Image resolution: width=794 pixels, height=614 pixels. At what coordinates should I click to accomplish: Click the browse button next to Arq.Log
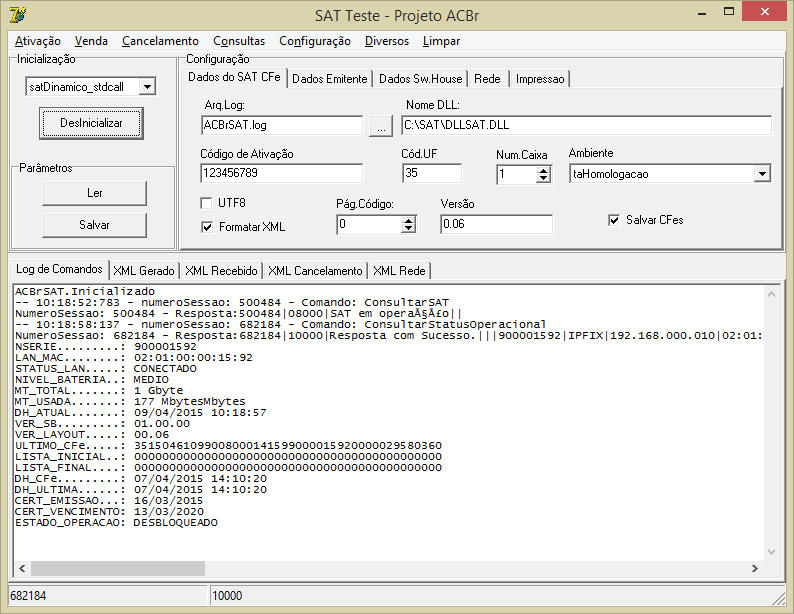click(x=381, y=126)
